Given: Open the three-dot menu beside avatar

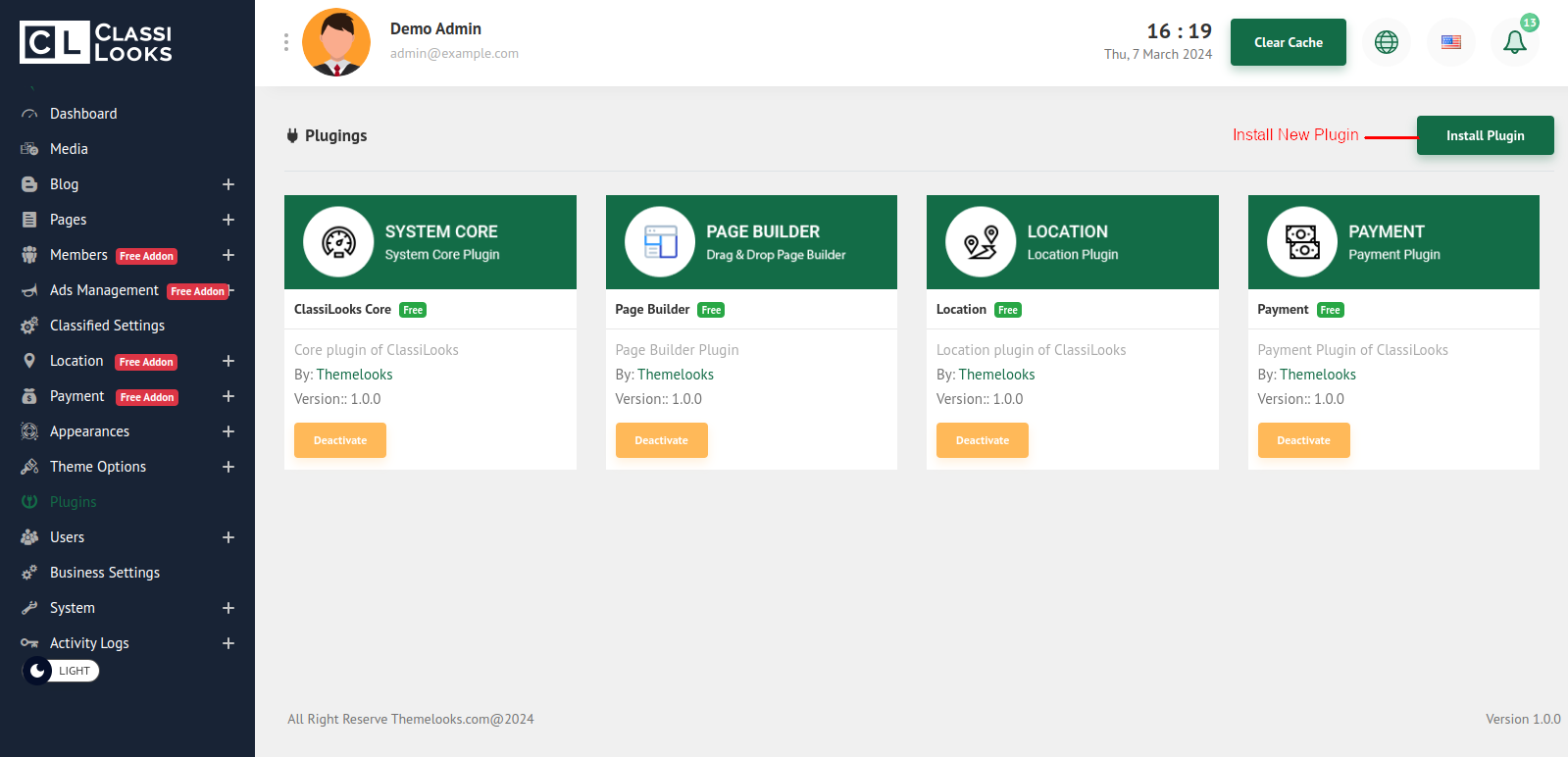Looking at the screenshot, I should pos(286,42).
